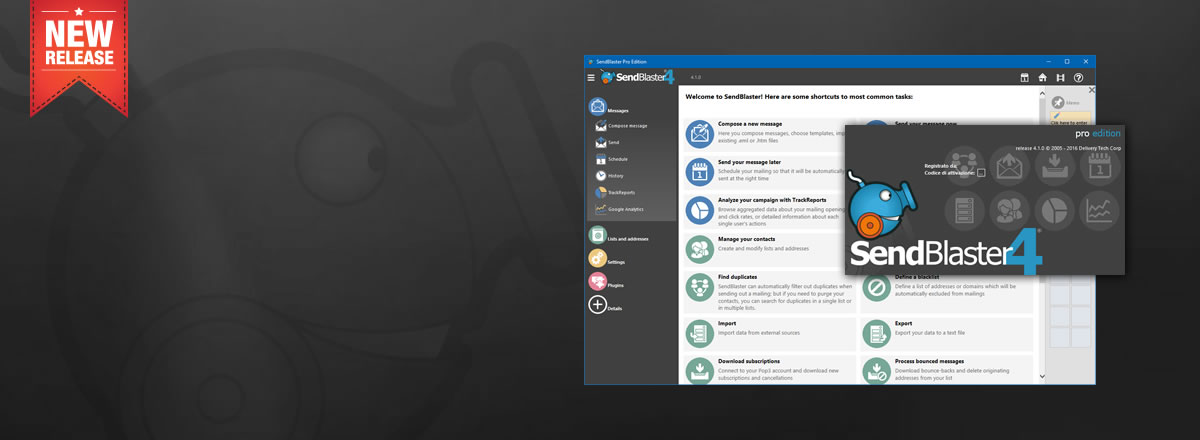Click the Download subscriptions icon

coord(699,371)
